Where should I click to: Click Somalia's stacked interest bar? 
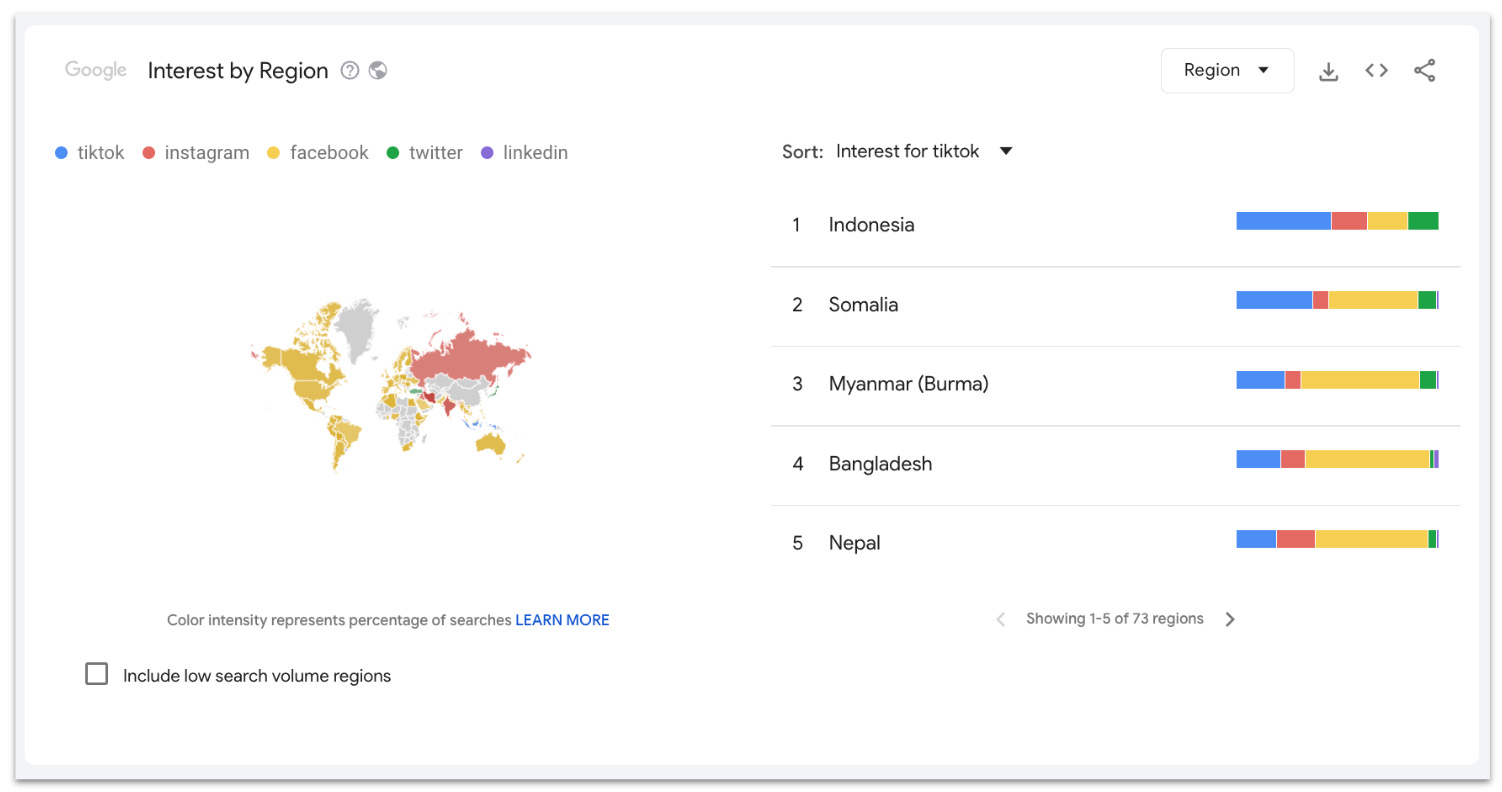1337,300
